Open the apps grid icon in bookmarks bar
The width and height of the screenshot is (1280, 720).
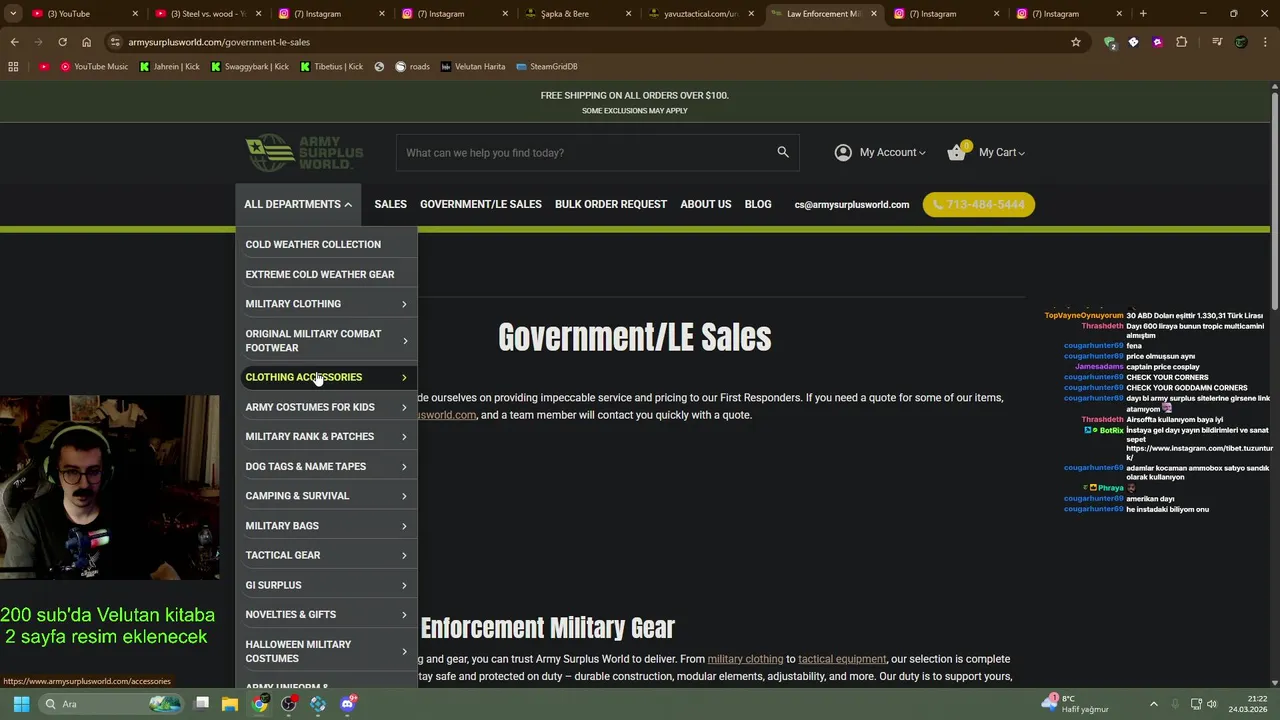(x=13, y=66)
